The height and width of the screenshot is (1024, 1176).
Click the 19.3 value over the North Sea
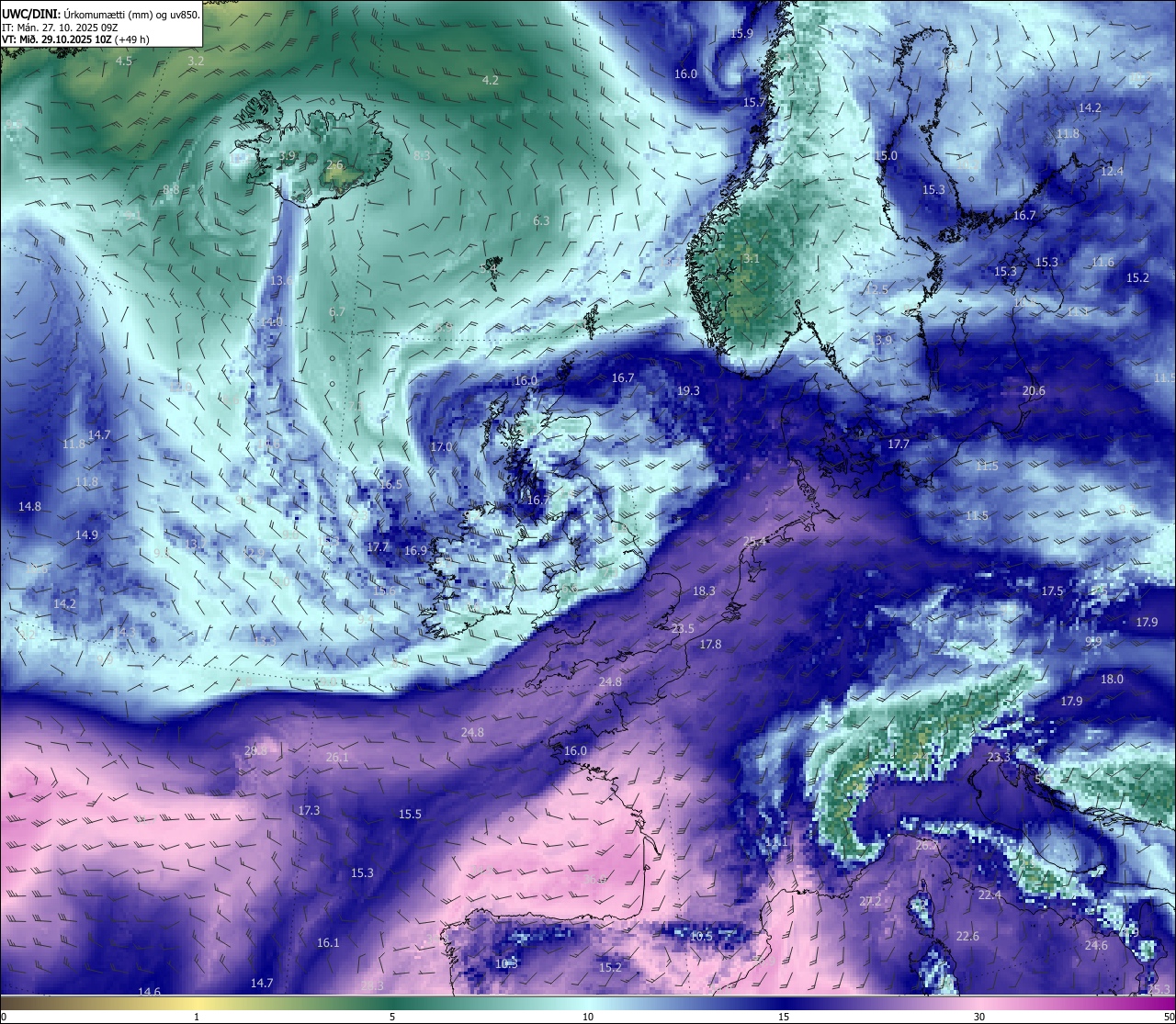(x=688, y=390)
